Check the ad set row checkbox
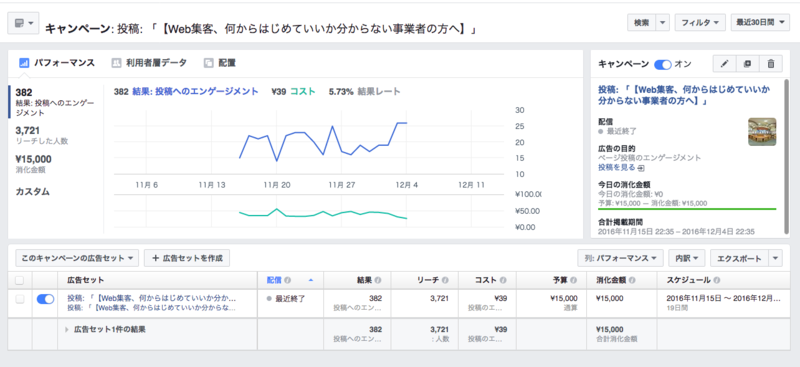The image size is (800, 367). (19, 300)
